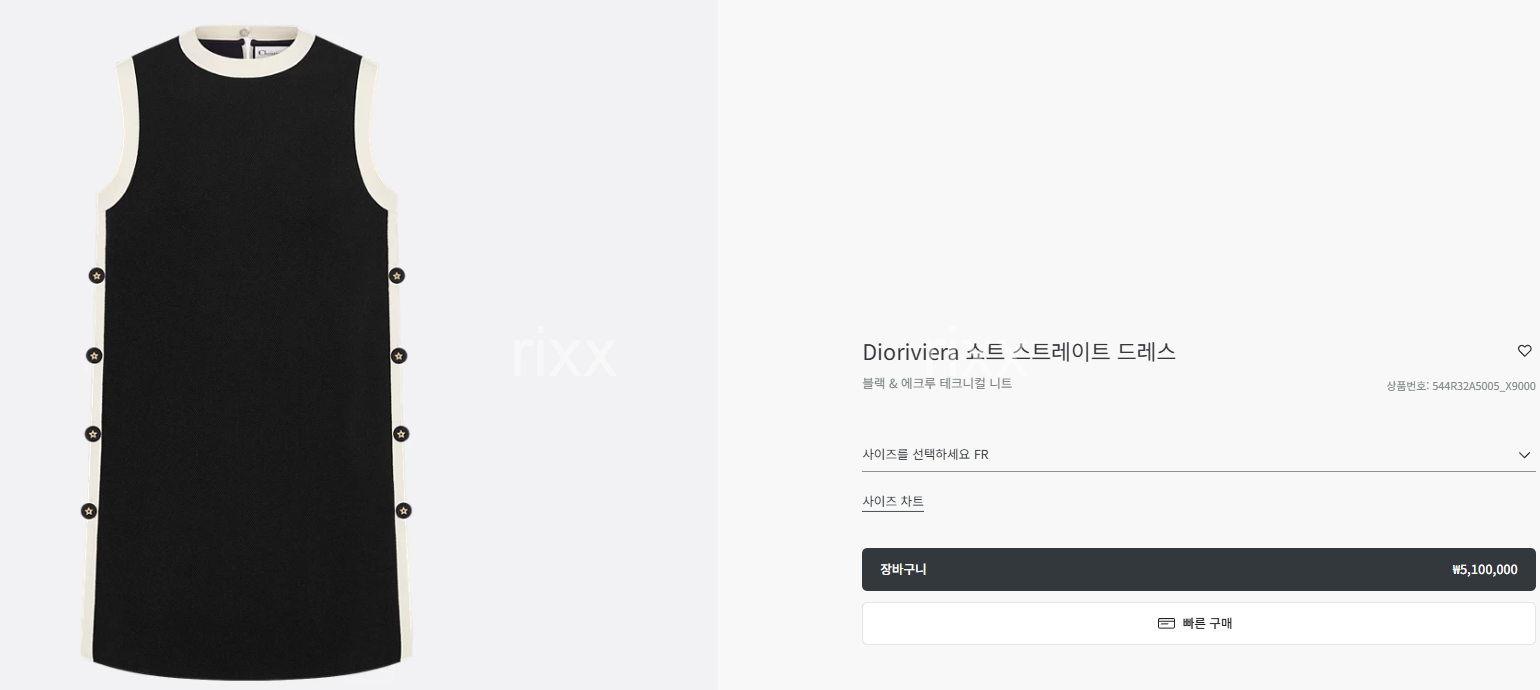Image resolution: width=1540 pixels, height=690 pixels.
Task: Click the ₩5,100,000 price on cart button
Action: coord(1485,570)
